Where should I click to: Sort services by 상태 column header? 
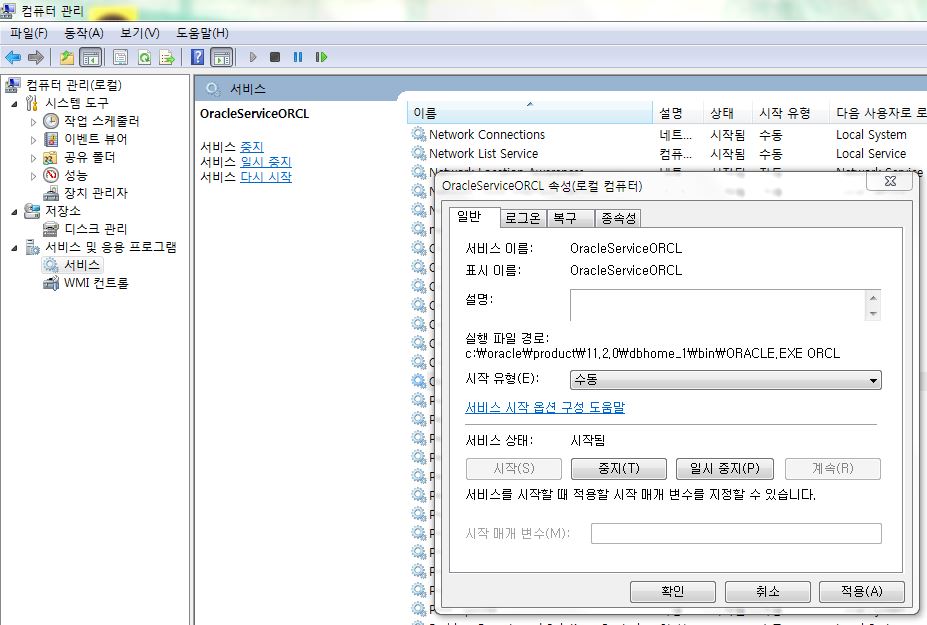tap(728, 113)
